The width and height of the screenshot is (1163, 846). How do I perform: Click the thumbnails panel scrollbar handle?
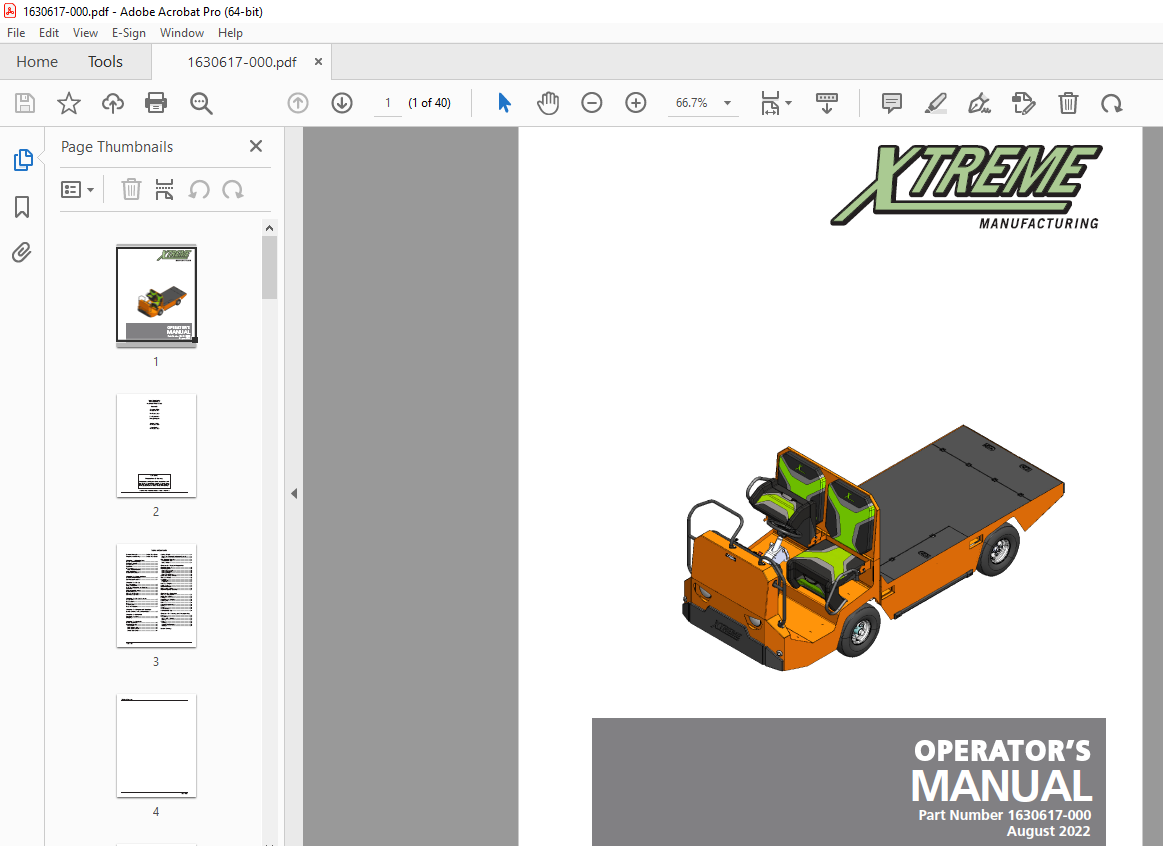[269, 268]
